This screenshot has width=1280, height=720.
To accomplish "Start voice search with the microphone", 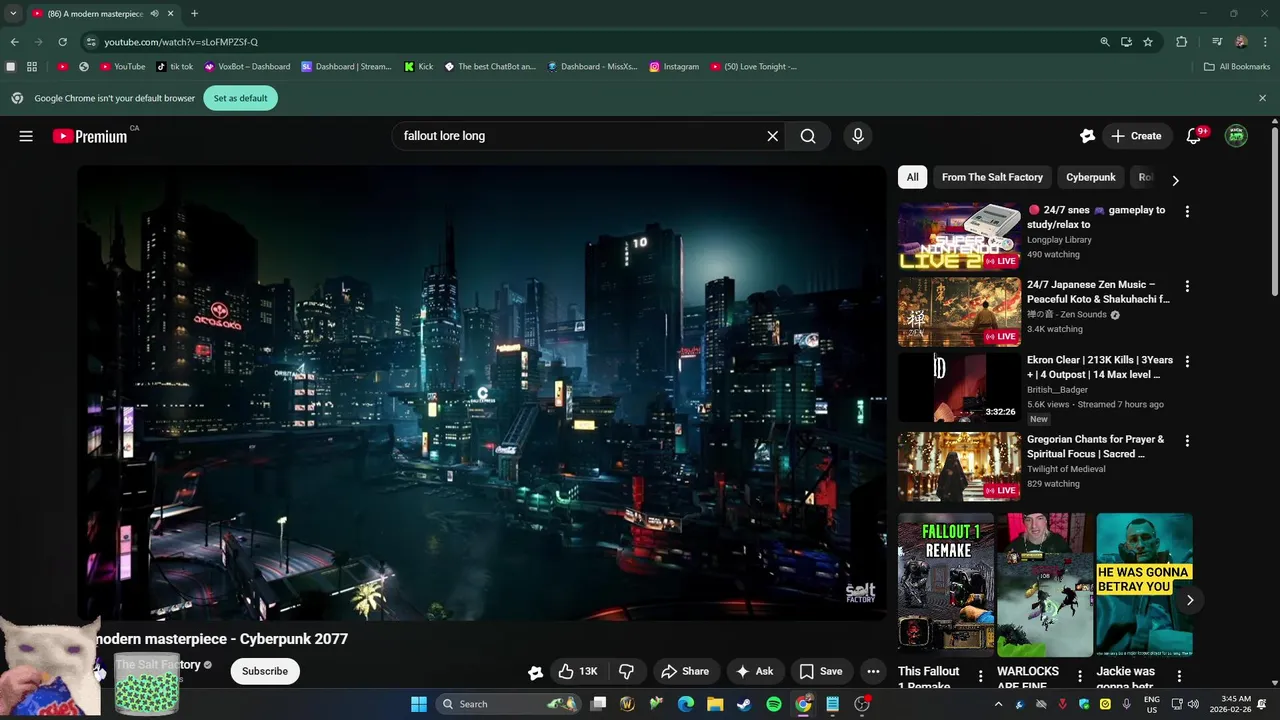I will point(857,136).
